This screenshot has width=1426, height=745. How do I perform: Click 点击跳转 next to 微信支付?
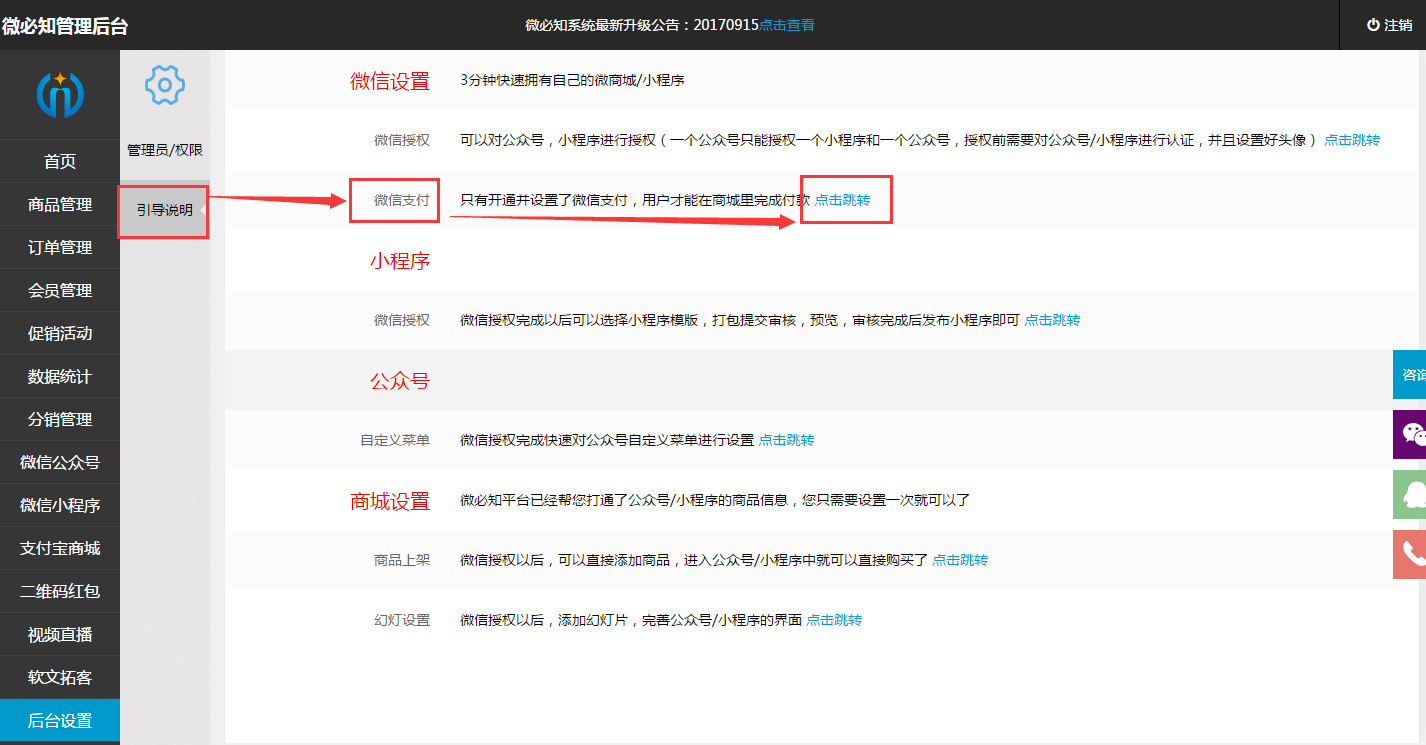click(843, 200)
